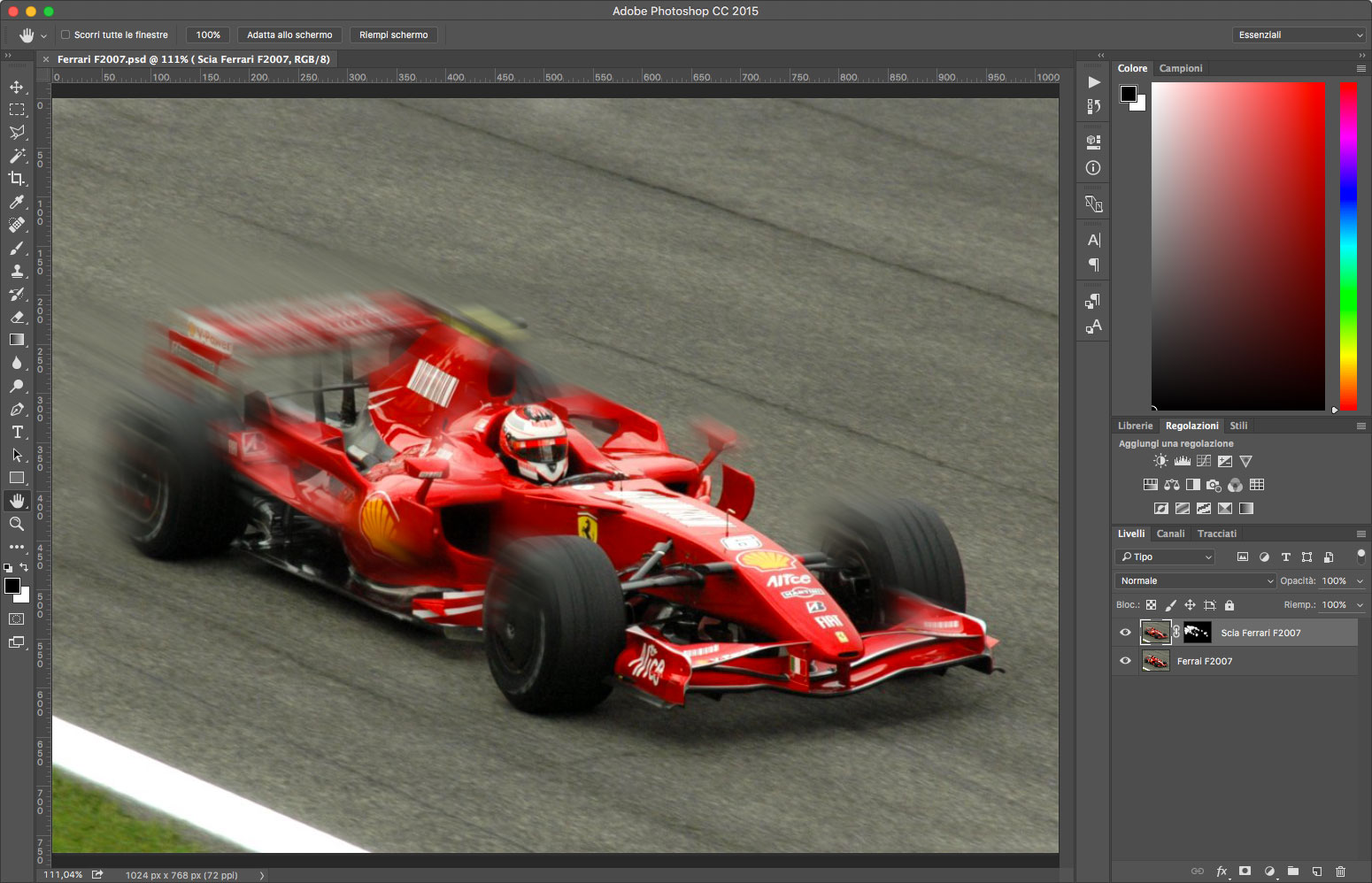Viewport: 1372px width, 883px height.
Task: Add a Levels adjustment
Action: (1182, 461)
